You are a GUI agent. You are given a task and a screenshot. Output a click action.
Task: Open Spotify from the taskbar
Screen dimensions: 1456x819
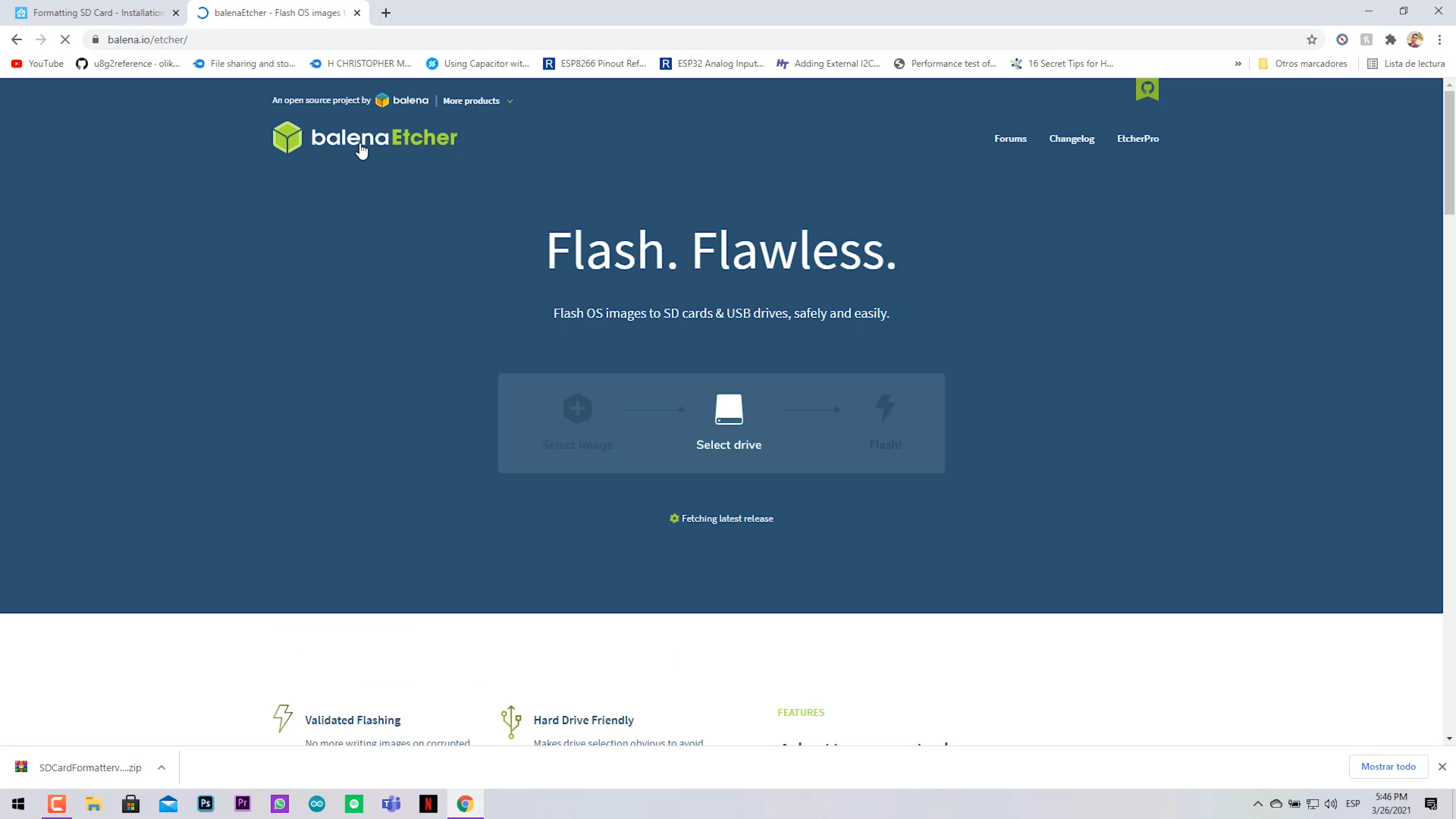click(x=354, y=804)
